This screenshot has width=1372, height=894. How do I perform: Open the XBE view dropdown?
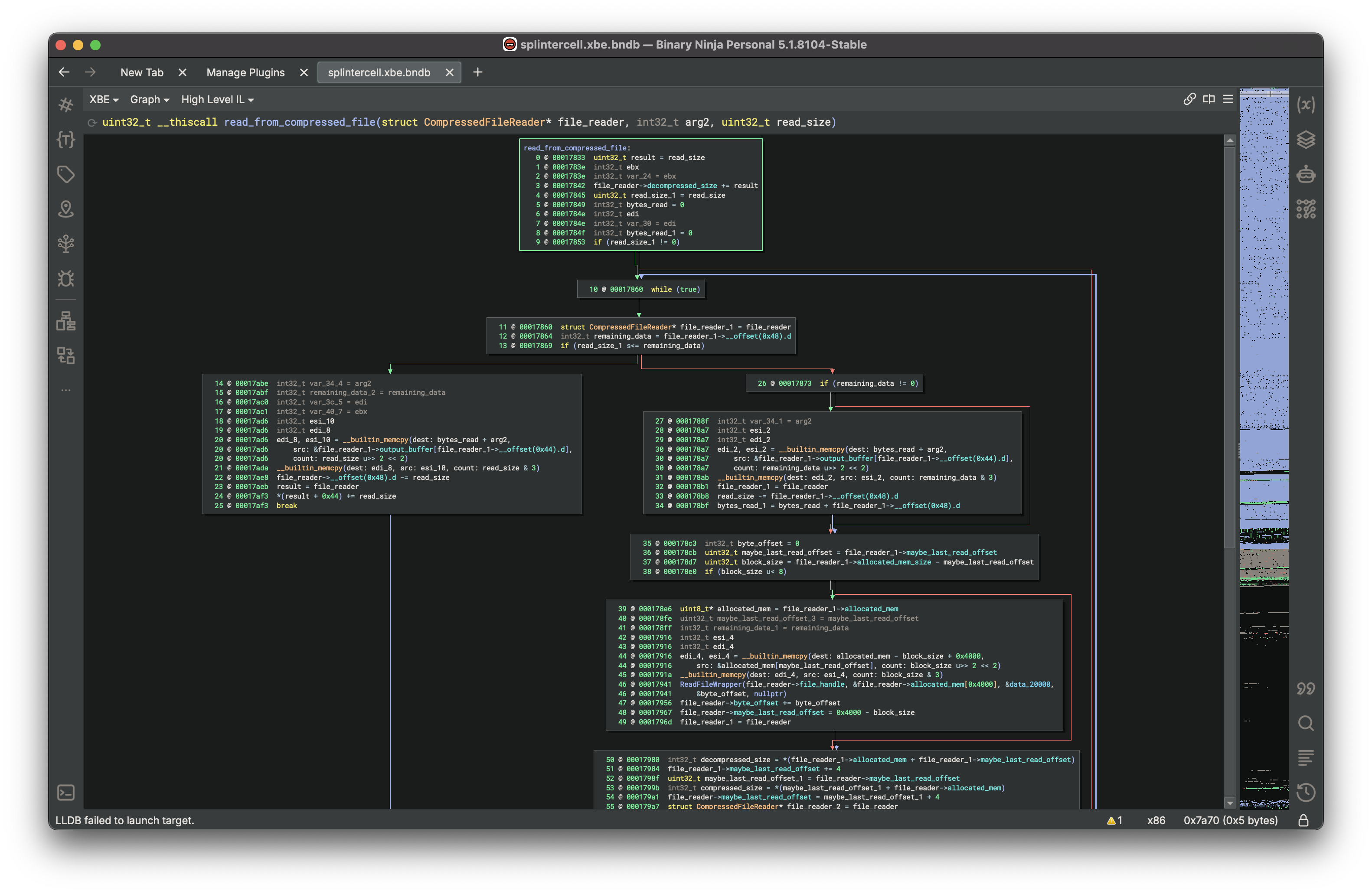104,100
